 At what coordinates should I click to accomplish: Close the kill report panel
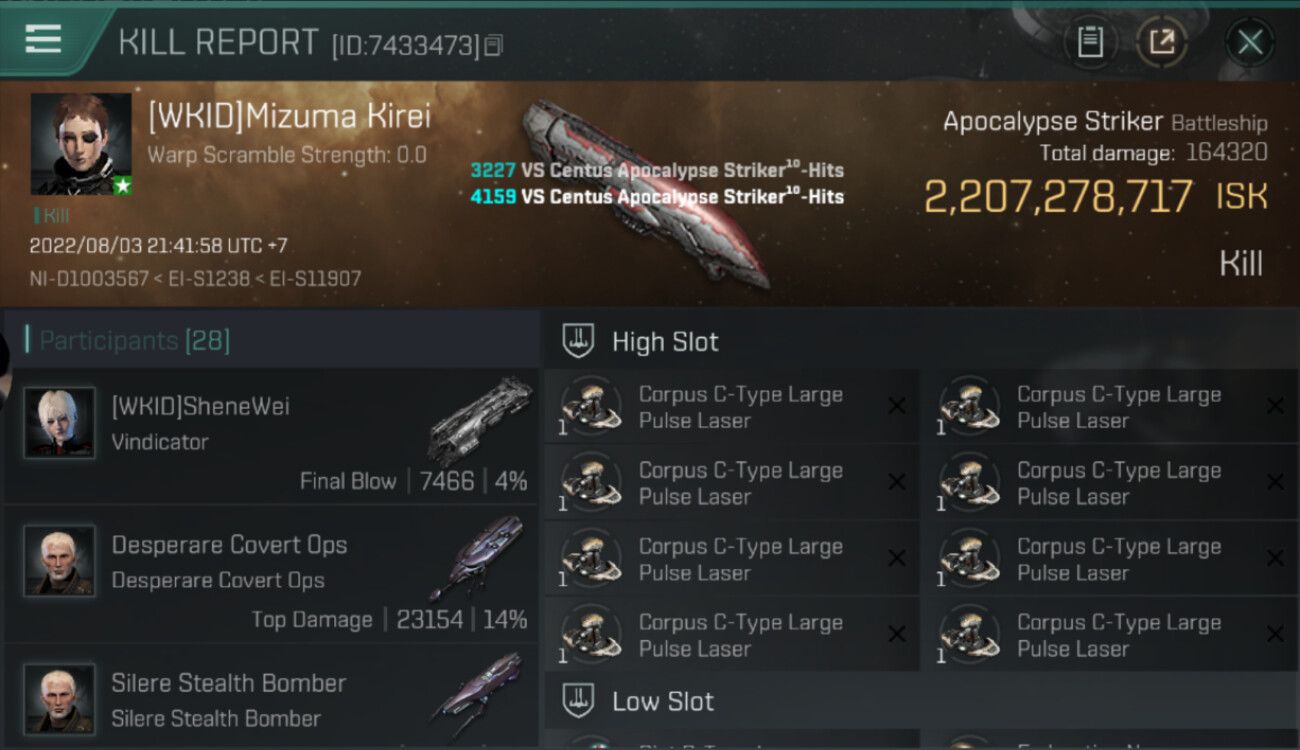pos(1250,42)
